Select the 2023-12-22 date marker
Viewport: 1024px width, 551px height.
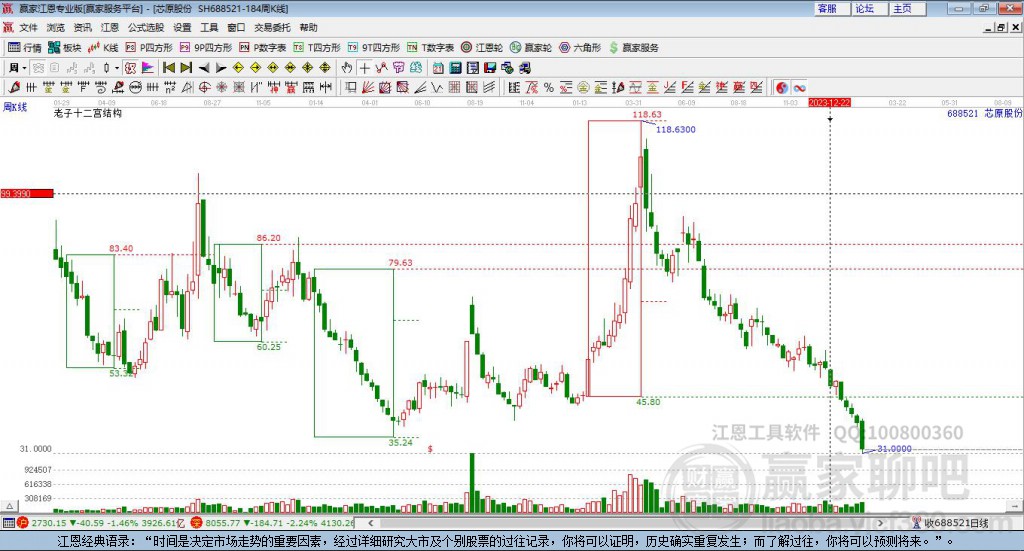click(829, 102)
